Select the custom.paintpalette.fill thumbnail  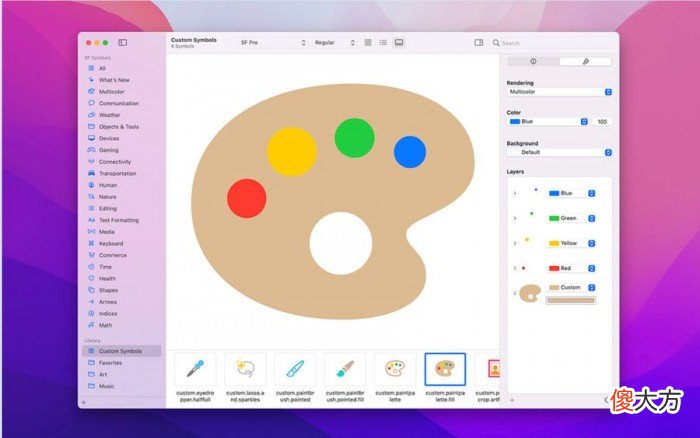pyautogui.click(x=445, y=369)
